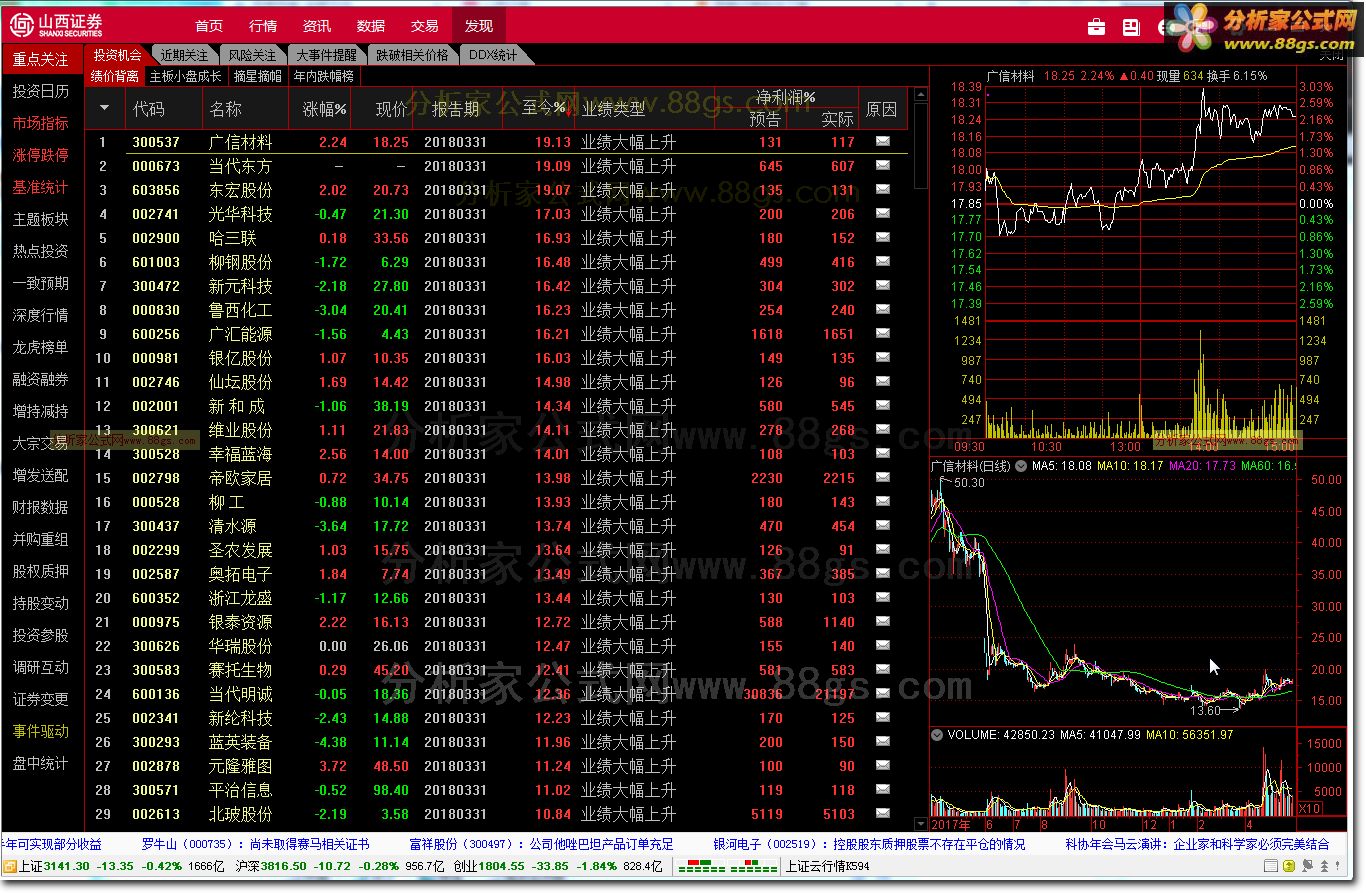Sort table by 至今% column header

point(545,108)
